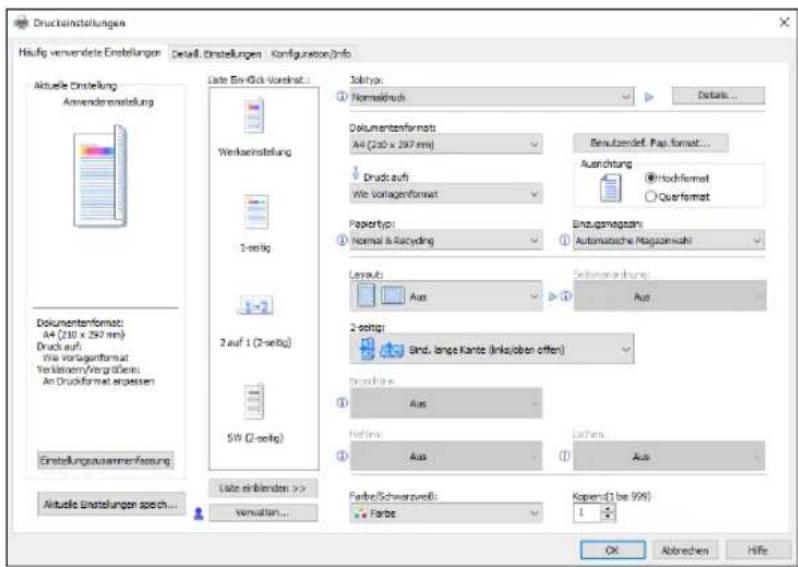Open the Layout dropdown
Viewport: 798px width, 567px height.
pos(446,296)
